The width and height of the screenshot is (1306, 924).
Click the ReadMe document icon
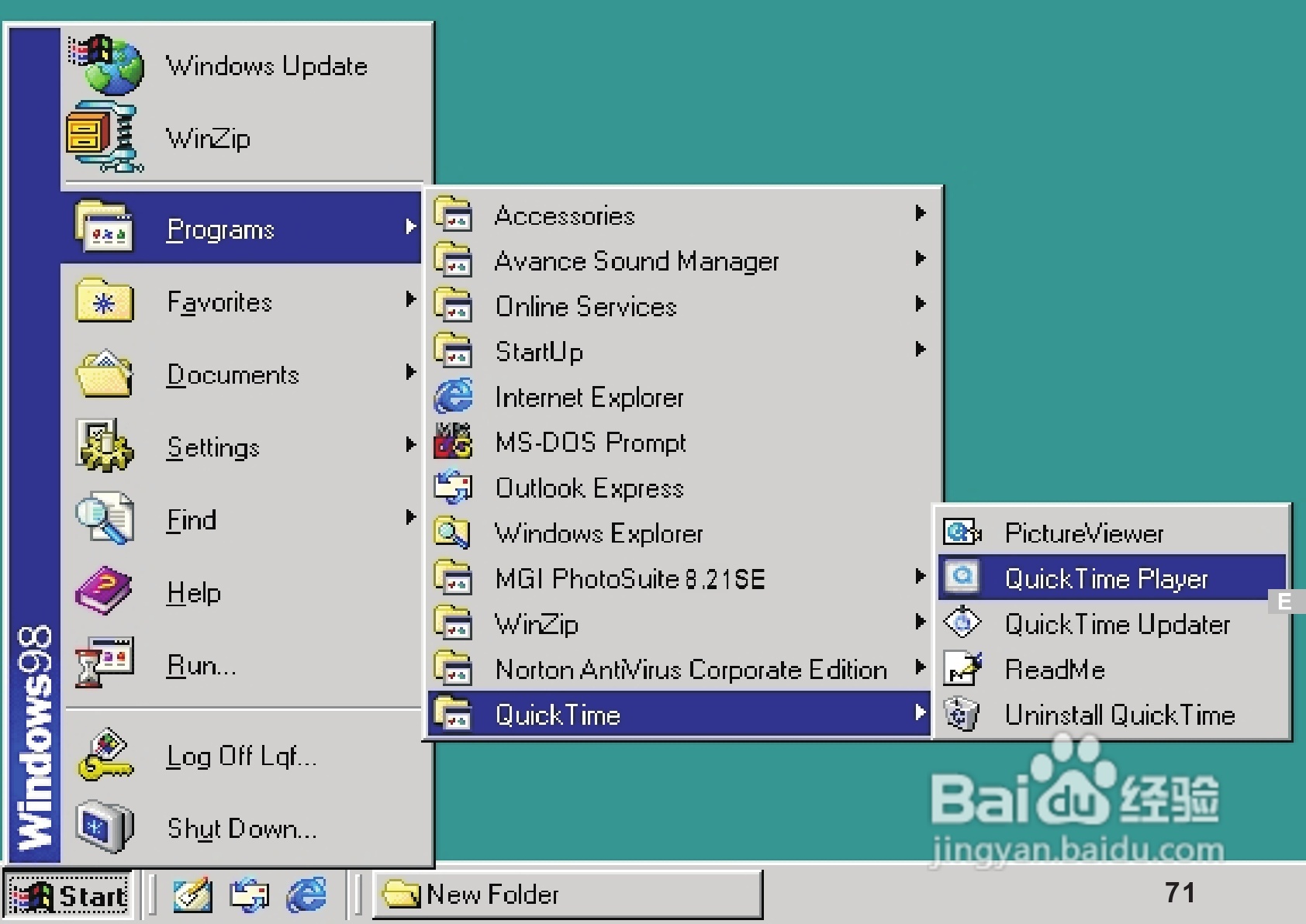click(962, 668)
